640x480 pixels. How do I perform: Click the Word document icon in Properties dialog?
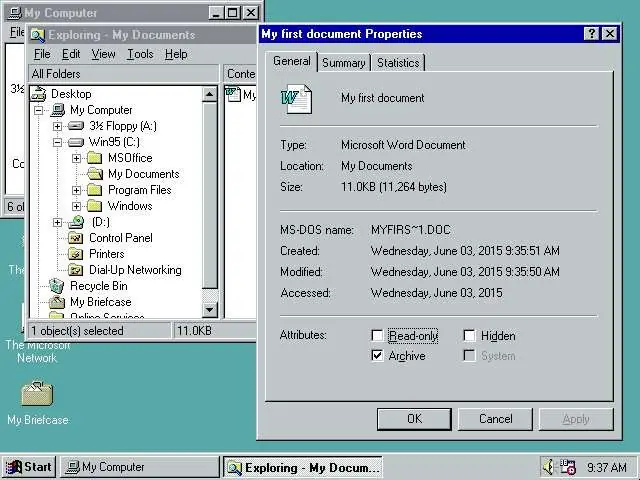coord(296,99)
